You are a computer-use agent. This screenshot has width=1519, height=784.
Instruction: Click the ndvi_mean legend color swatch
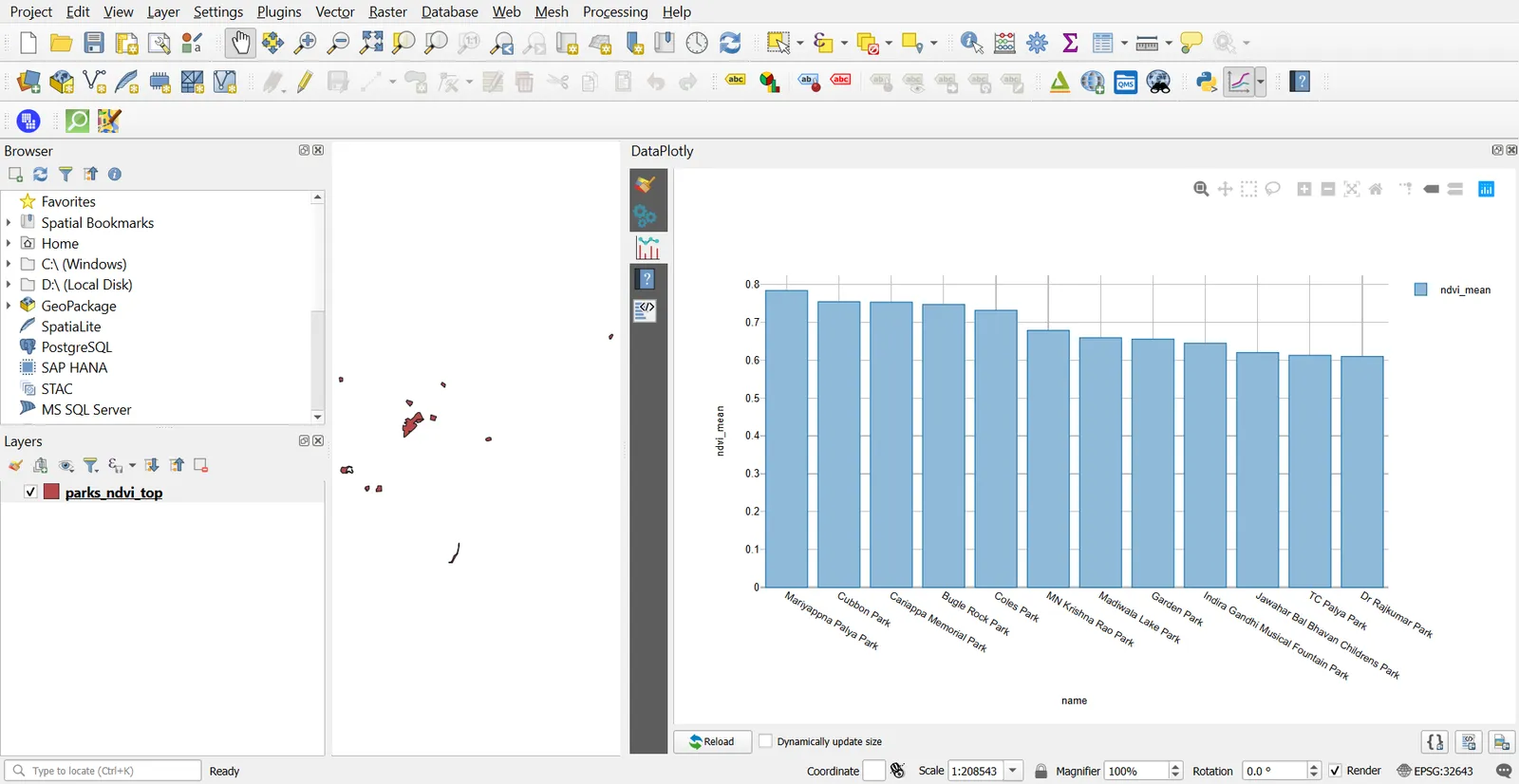[1420, 289]
